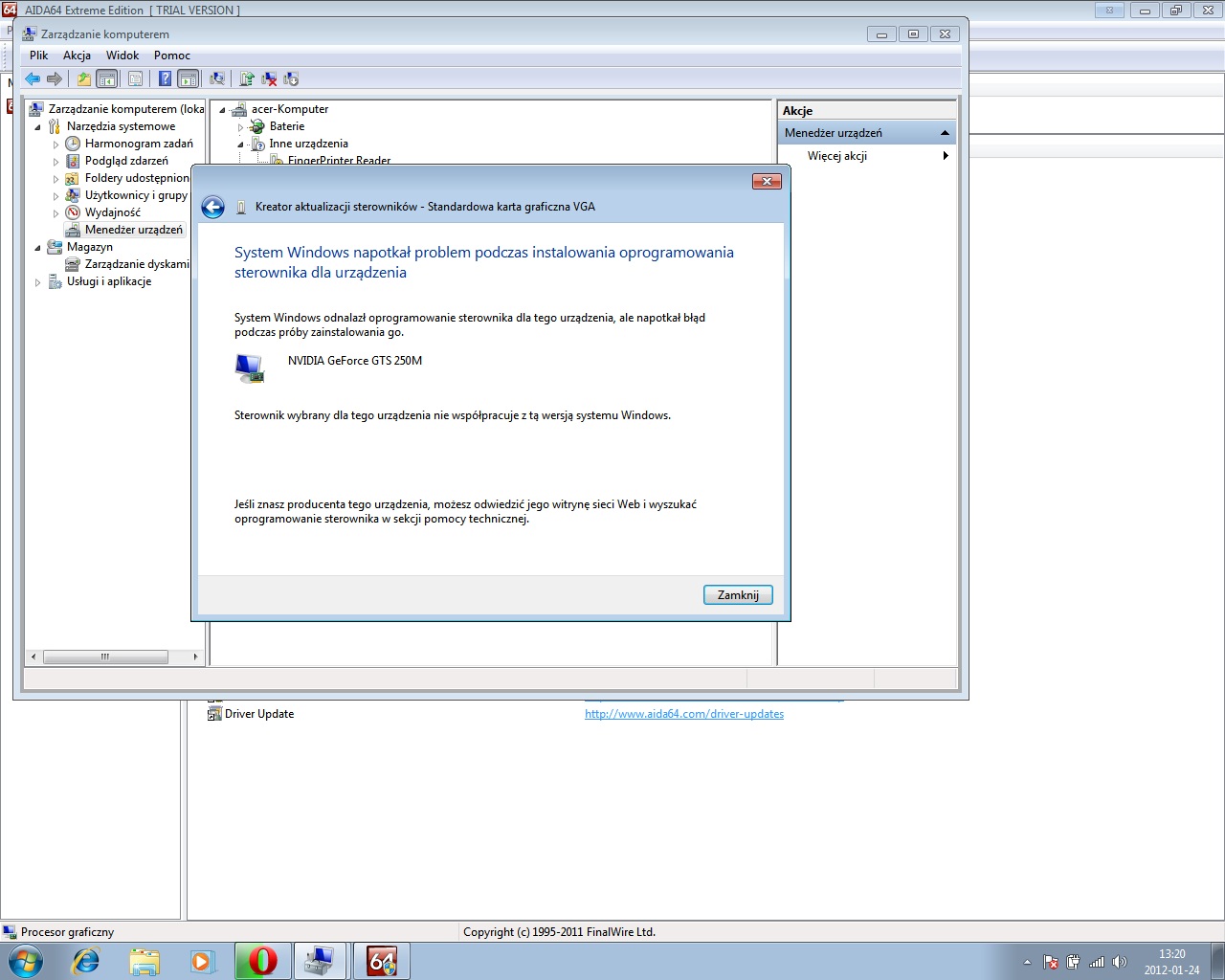Open the Pomoc menu
The width and height of the screenshot is (1225, 980).
(172, 56)
